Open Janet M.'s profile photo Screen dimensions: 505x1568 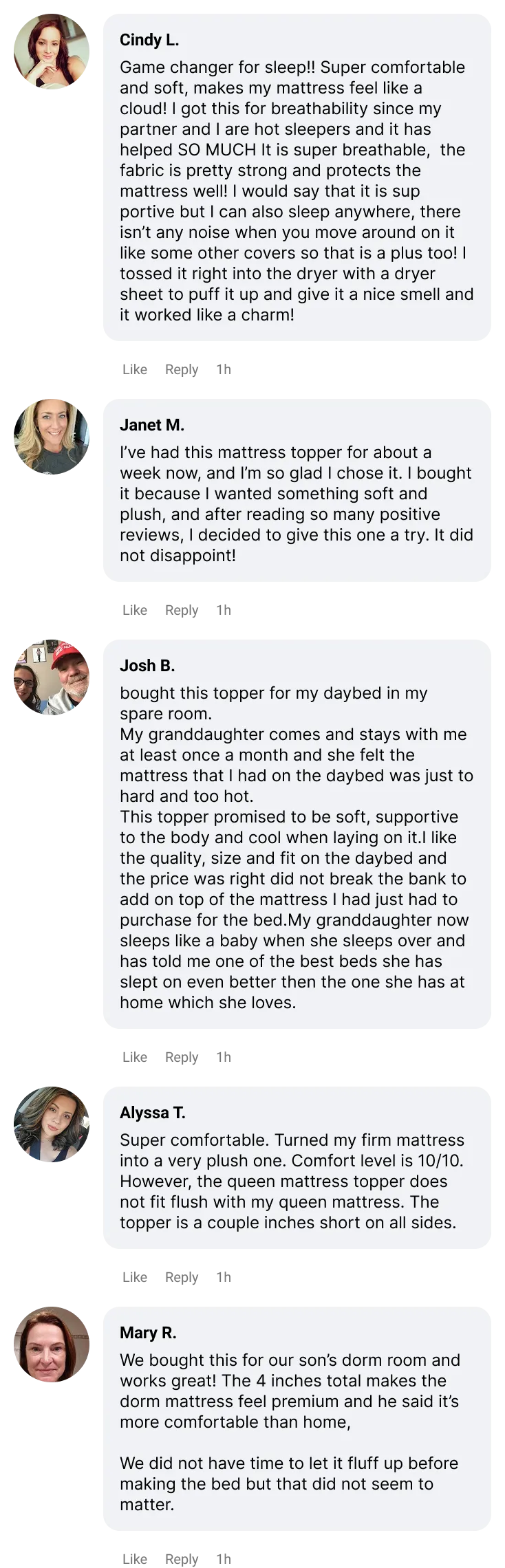click(x=52, y=437)
